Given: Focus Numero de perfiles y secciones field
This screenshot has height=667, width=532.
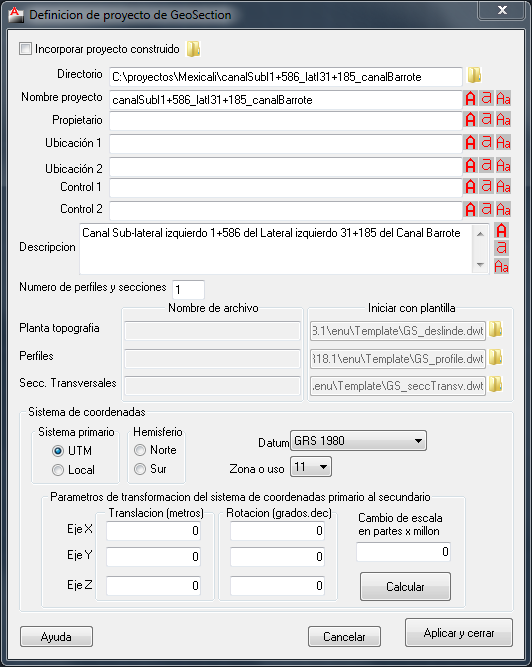Looking at the screenshot, I should 188,290.
